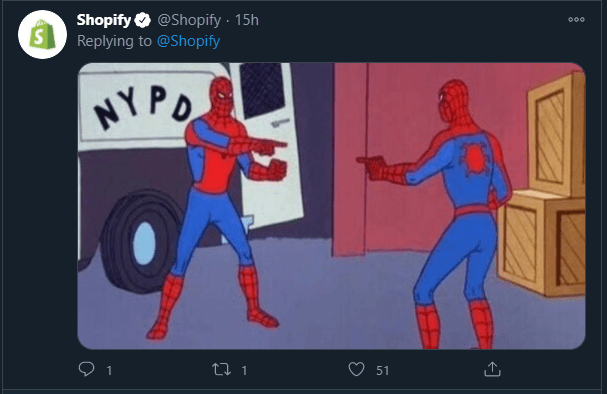607x394 pixels.
Task: Follow the blue @Shopify reply link
Action: (x=188, y=41)
